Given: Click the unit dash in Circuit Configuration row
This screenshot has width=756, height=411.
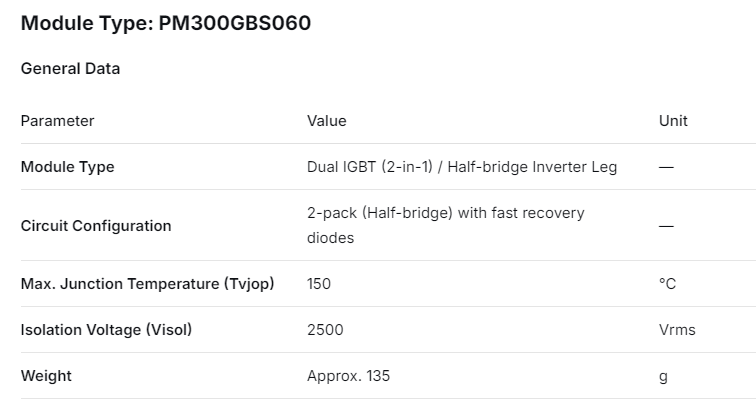Looking at the screenshot, I should (666, 226).
